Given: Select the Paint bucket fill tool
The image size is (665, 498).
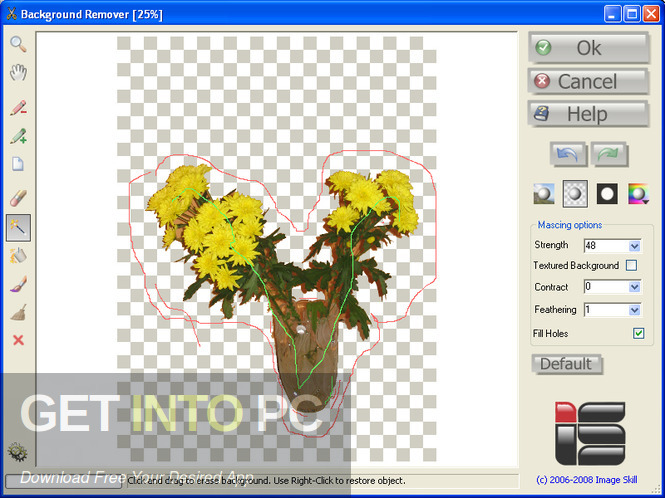Looking at the screenshot, I should click(18, 256).
